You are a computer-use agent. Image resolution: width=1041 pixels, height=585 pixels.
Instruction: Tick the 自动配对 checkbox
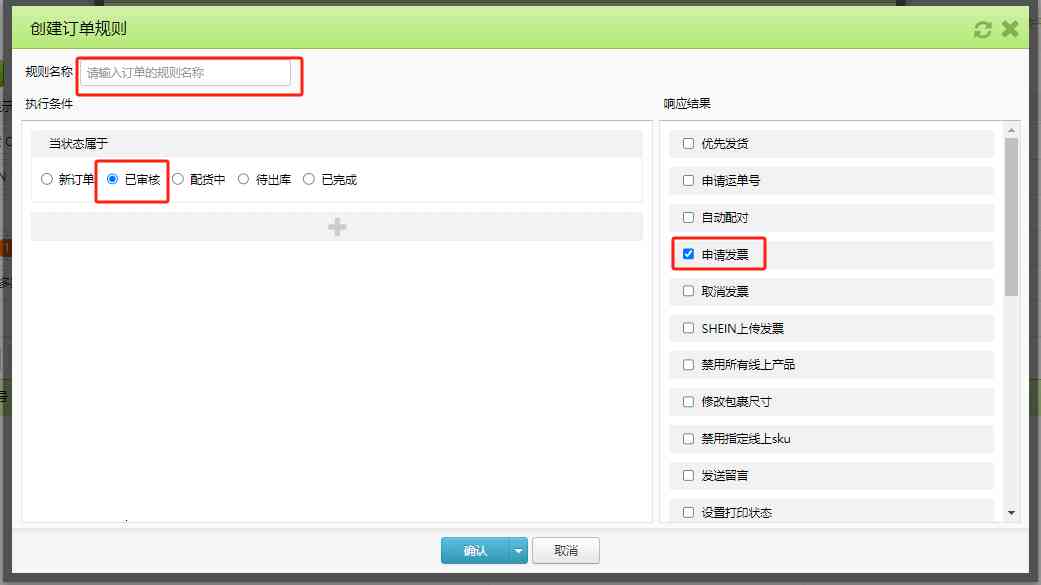(688, 217)
